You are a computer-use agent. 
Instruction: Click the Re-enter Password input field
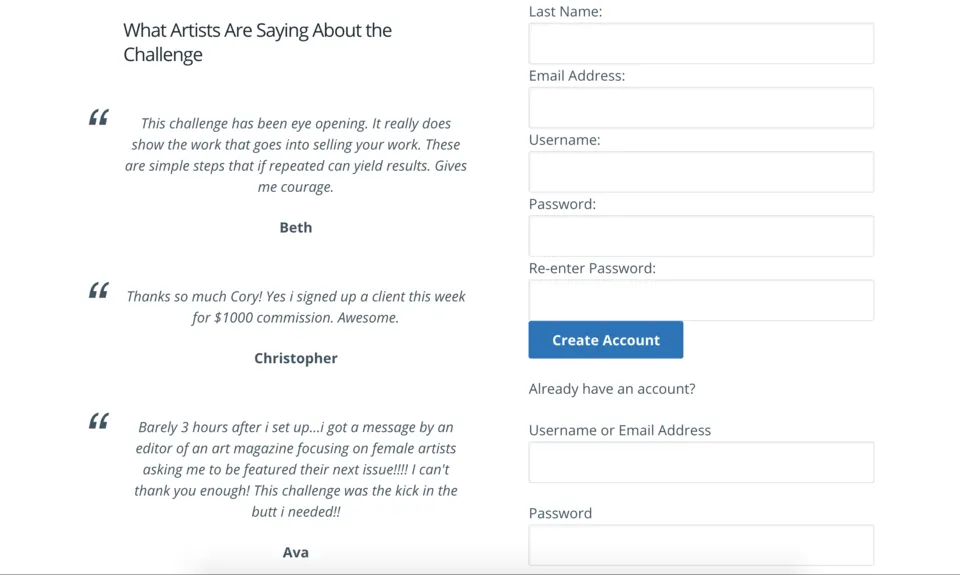pyautogui.click(x=701, y=300)
